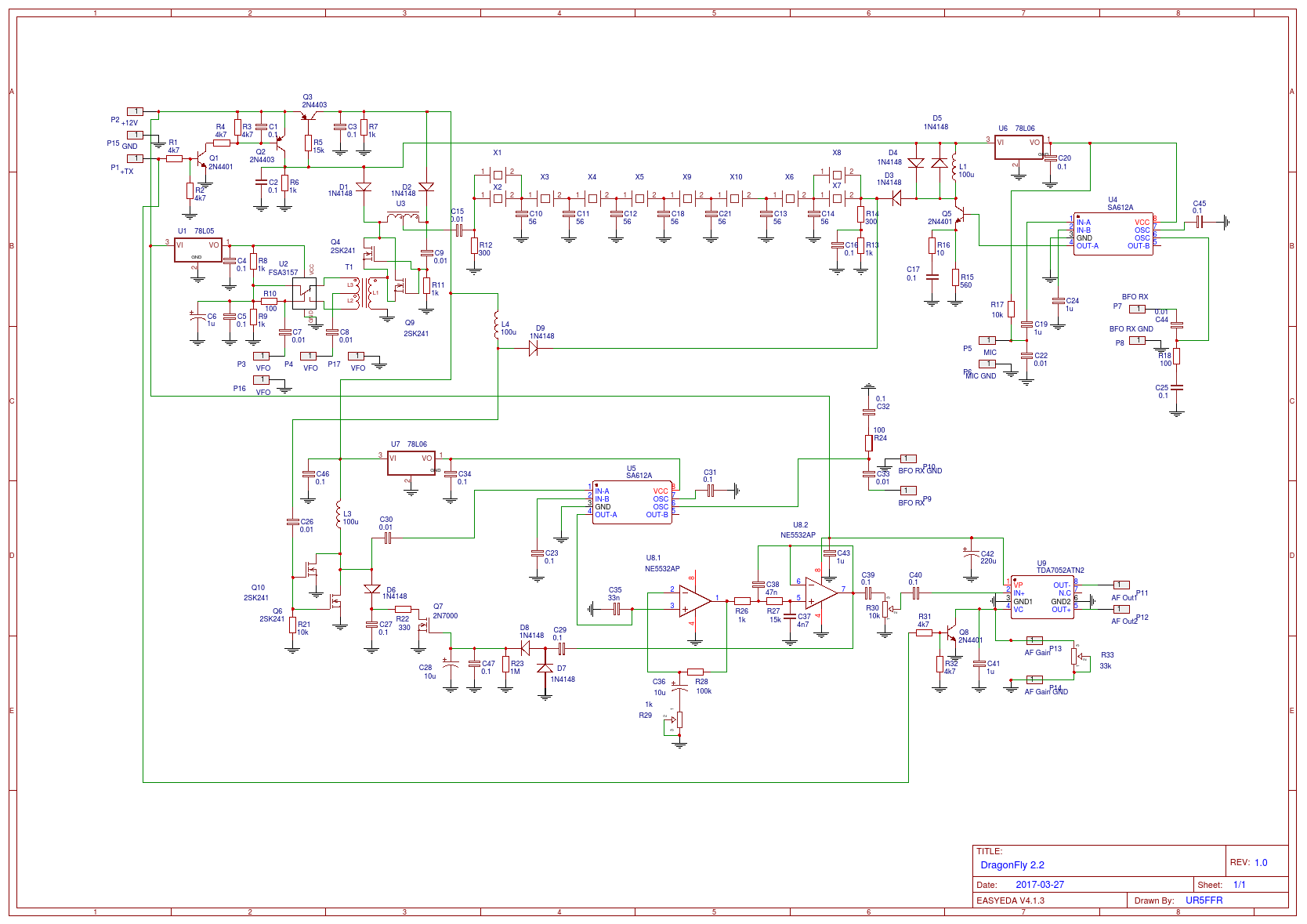
Task: Click the R29 1k potentiometer
Action: (679, 719)
